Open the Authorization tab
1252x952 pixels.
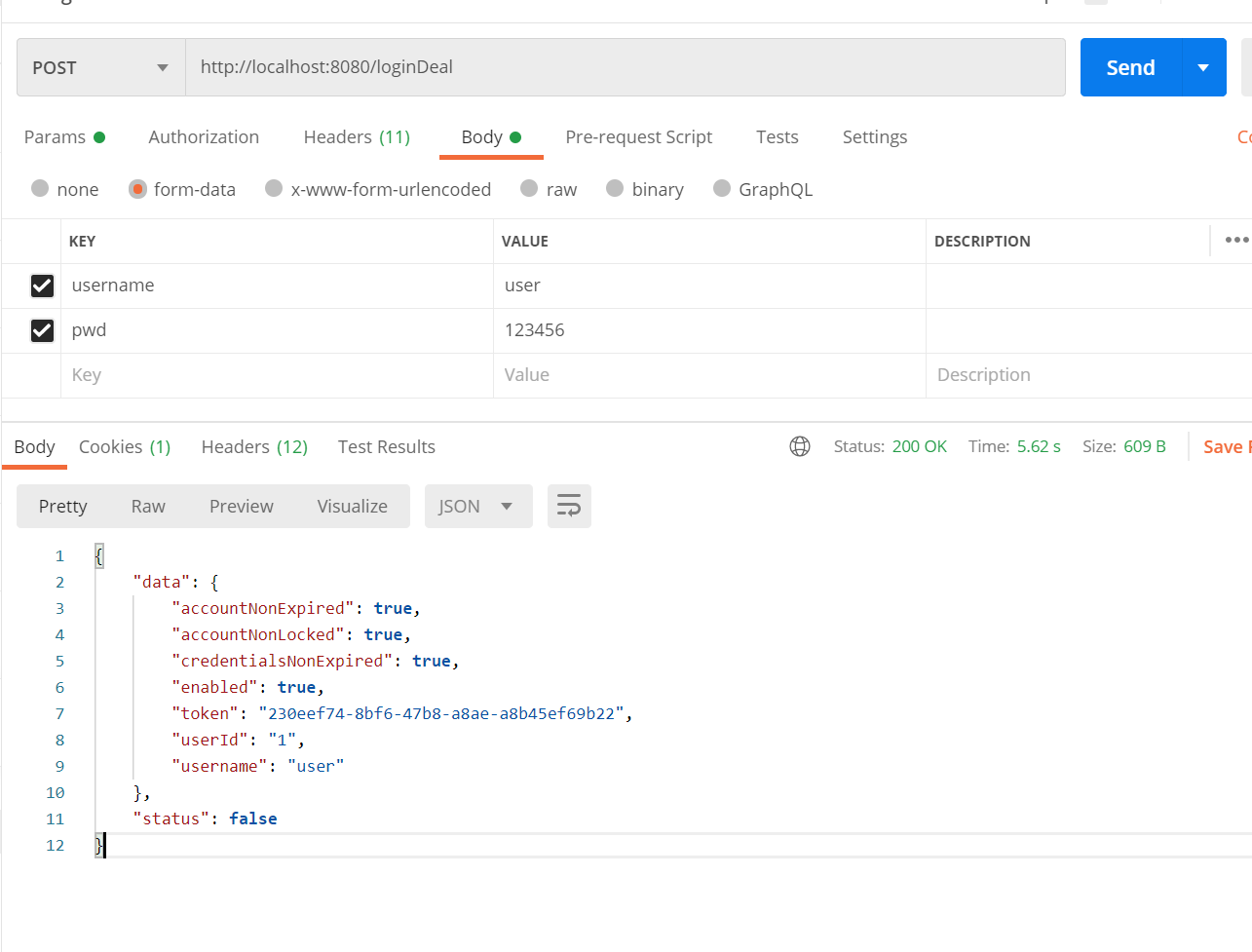[204, 137]
